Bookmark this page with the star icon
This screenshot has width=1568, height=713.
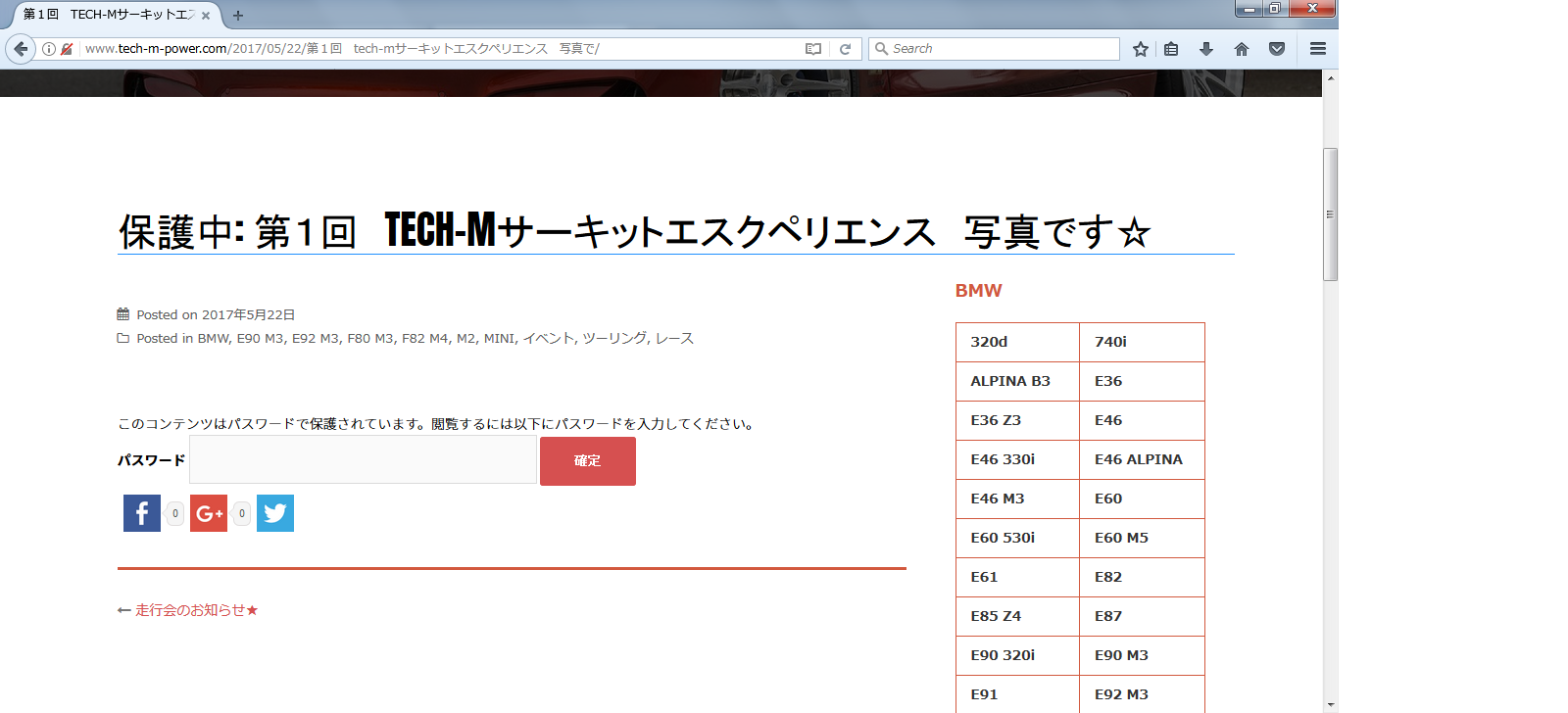click(x=1141, y=49)
